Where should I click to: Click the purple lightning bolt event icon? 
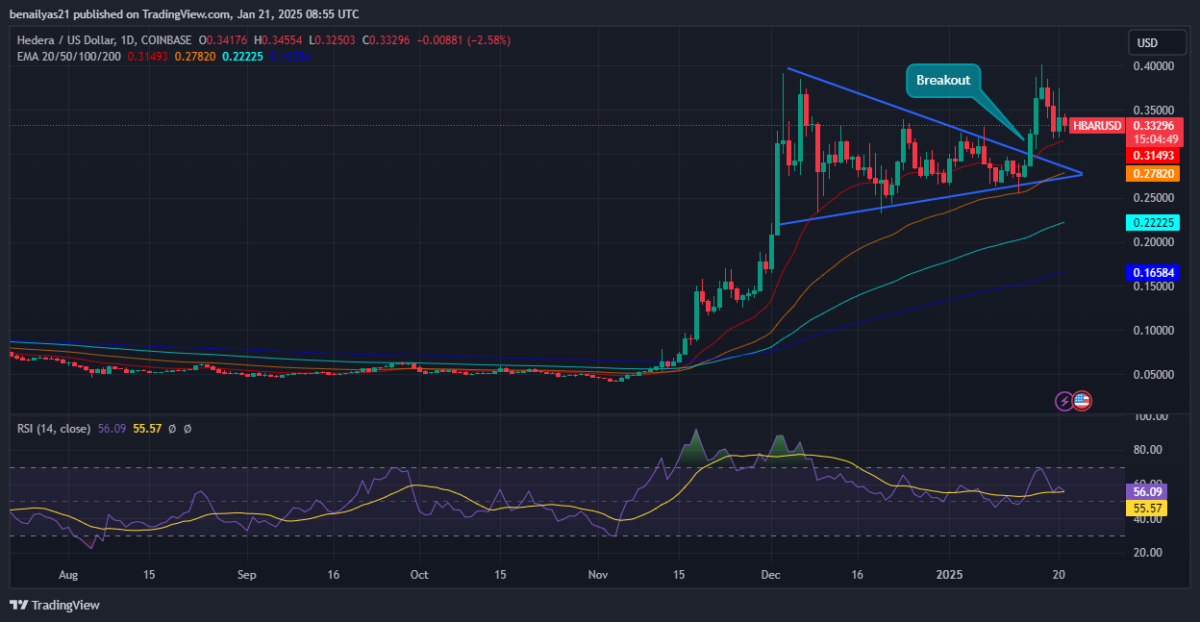click(1065, 401)
